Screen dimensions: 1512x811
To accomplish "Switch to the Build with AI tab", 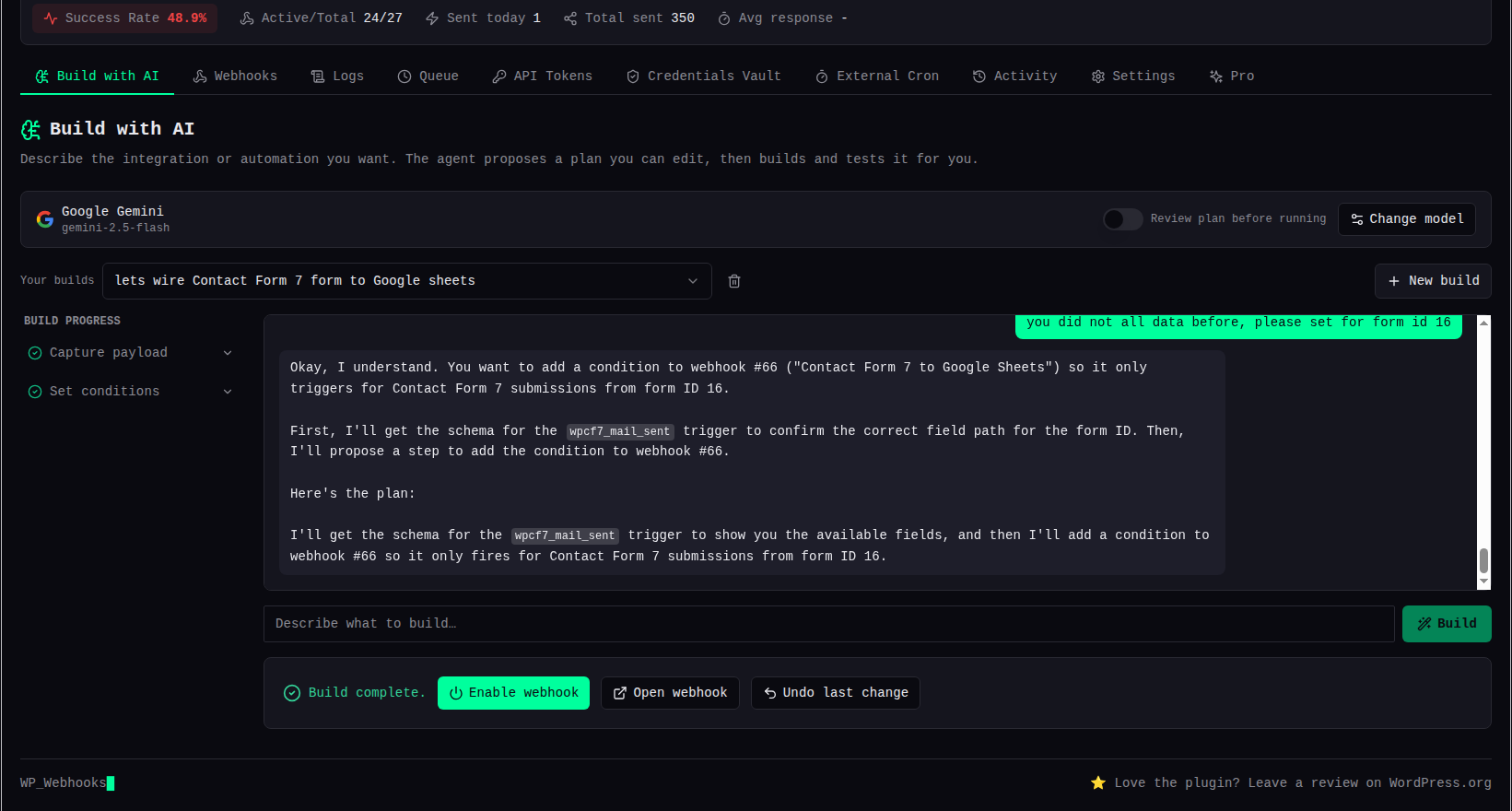I will (97, 76).
